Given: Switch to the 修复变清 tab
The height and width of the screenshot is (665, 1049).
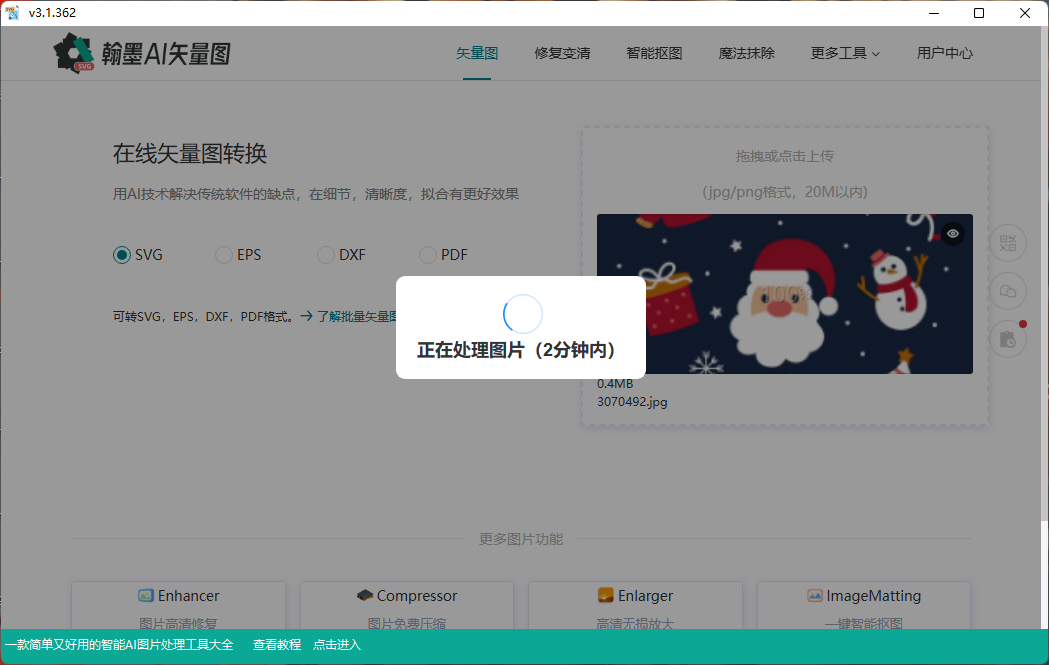Looking at the screenshot, I should click(562, 53).
